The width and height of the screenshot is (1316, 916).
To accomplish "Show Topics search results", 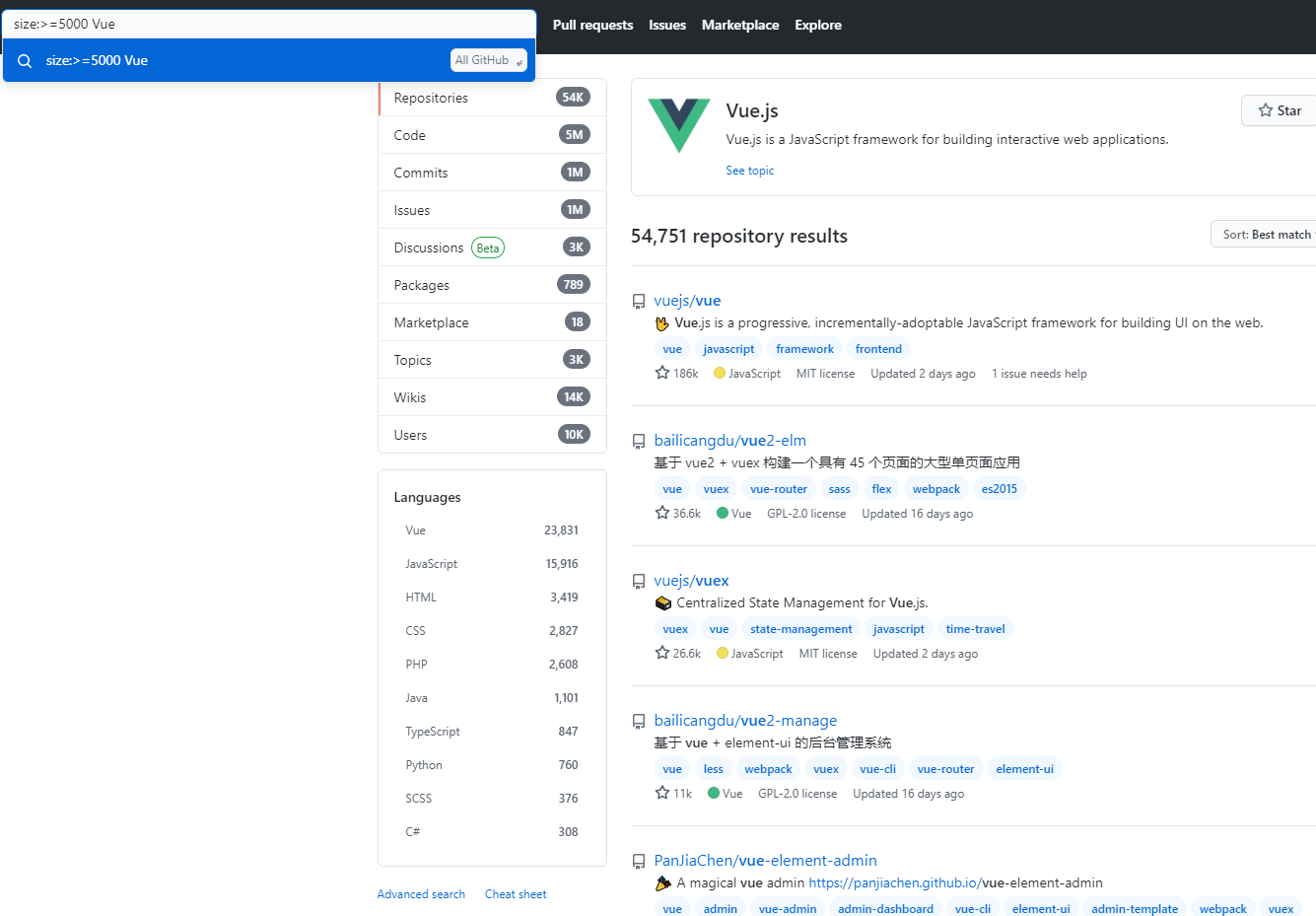I will [x=492, y=360].
